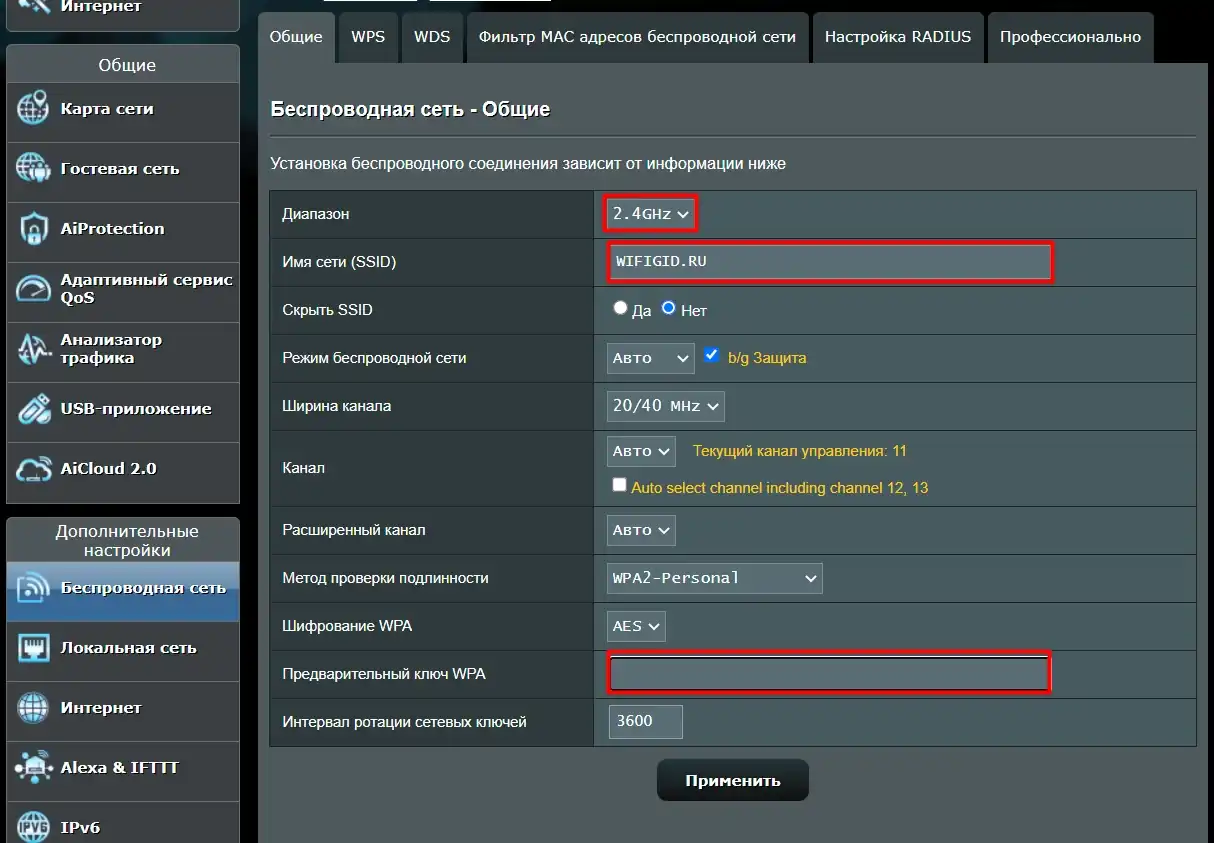Click the AiCloud 2.0 cloud icon
This screenshot has width=1214, height=843.
(x=33, y=469)
